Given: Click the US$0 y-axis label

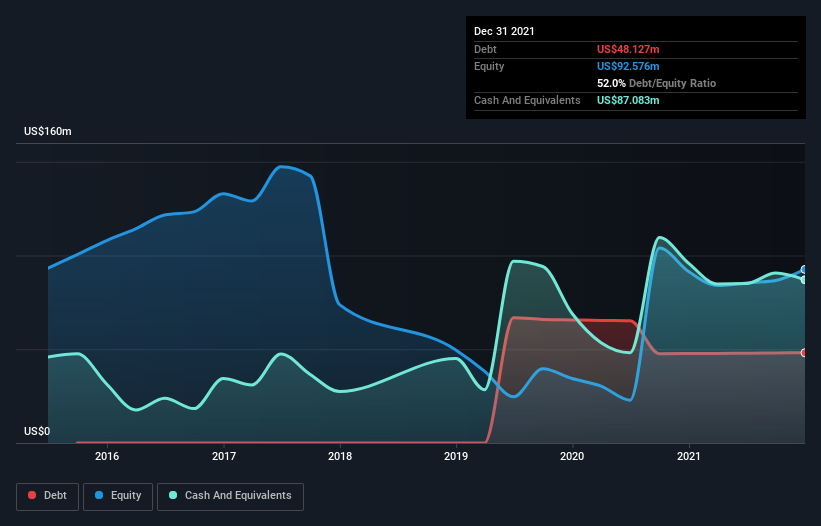Looking at the screenshot, I should tap(37, 431).
